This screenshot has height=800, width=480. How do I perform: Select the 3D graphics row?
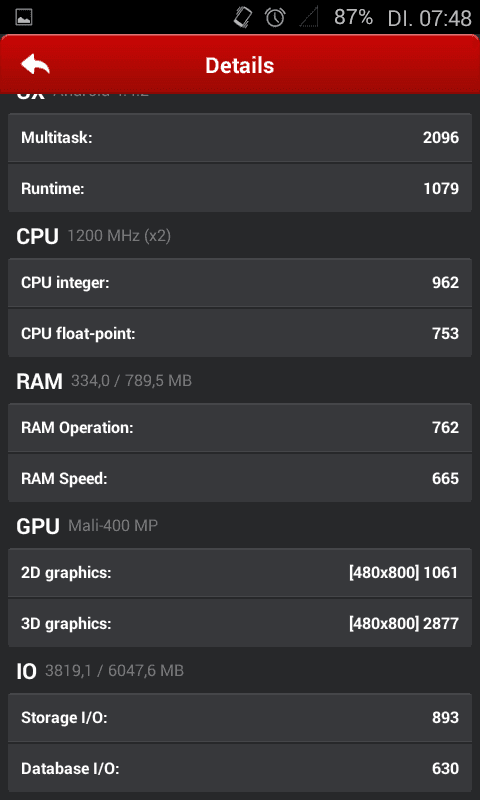pyautogui.click(x=240, y=623)
